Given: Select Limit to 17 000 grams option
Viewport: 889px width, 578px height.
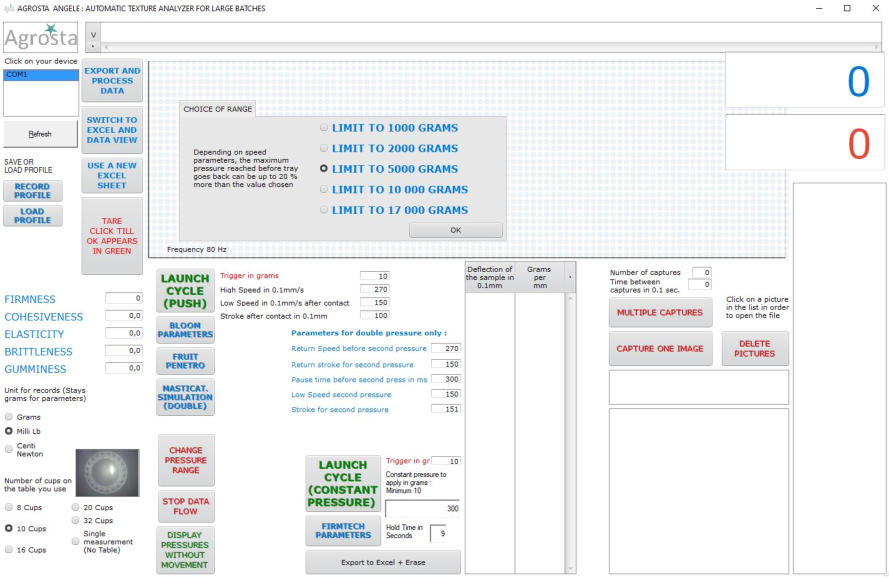Looking at the screenshot, I should (324, 209).
